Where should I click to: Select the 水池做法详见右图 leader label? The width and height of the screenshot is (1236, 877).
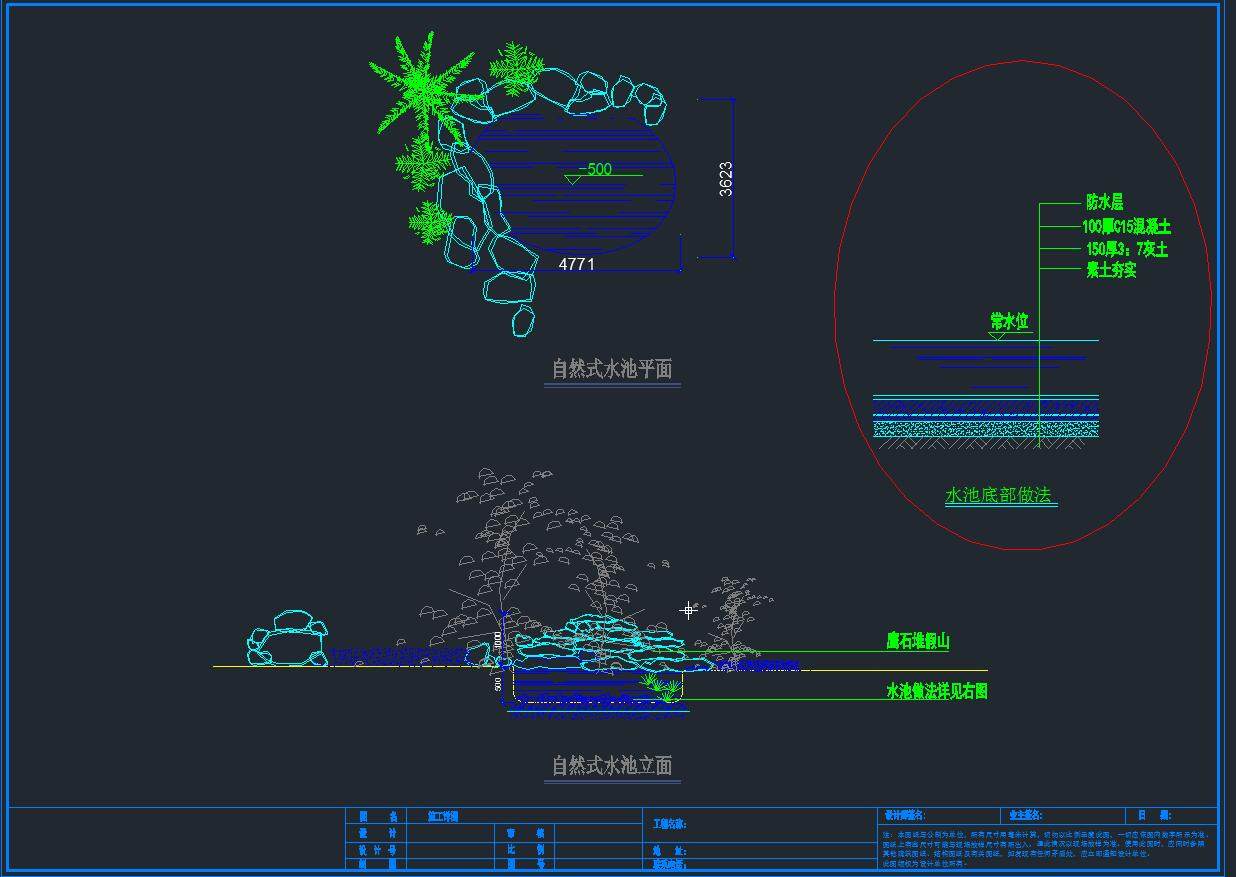[x=936, y=691]
